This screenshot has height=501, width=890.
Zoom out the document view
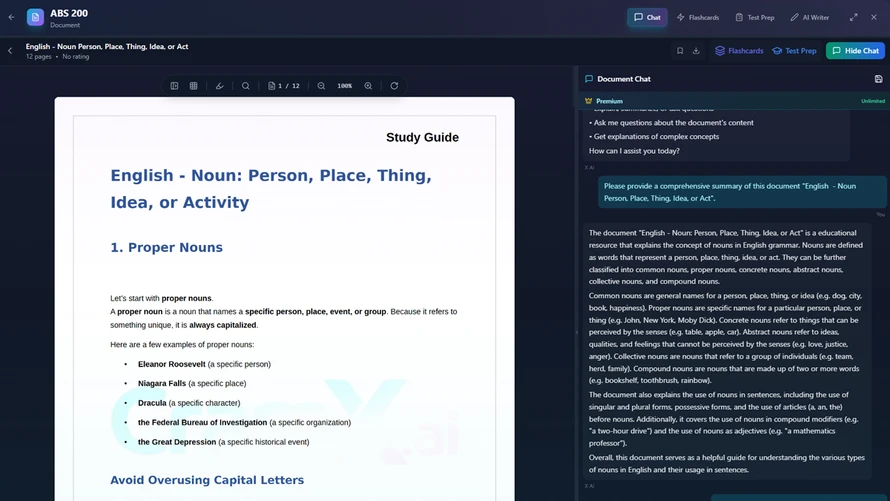[x=321, y=86]
